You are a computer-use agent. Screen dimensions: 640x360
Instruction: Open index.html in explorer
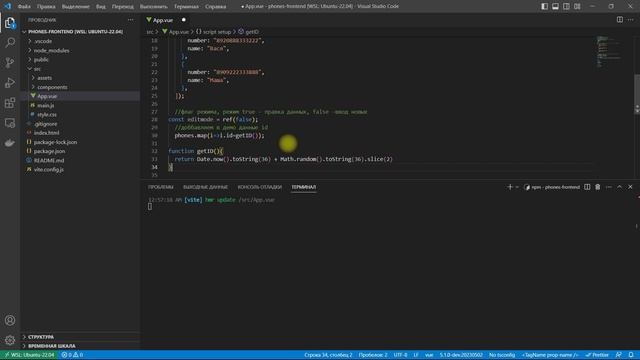[x=46, y=133]
